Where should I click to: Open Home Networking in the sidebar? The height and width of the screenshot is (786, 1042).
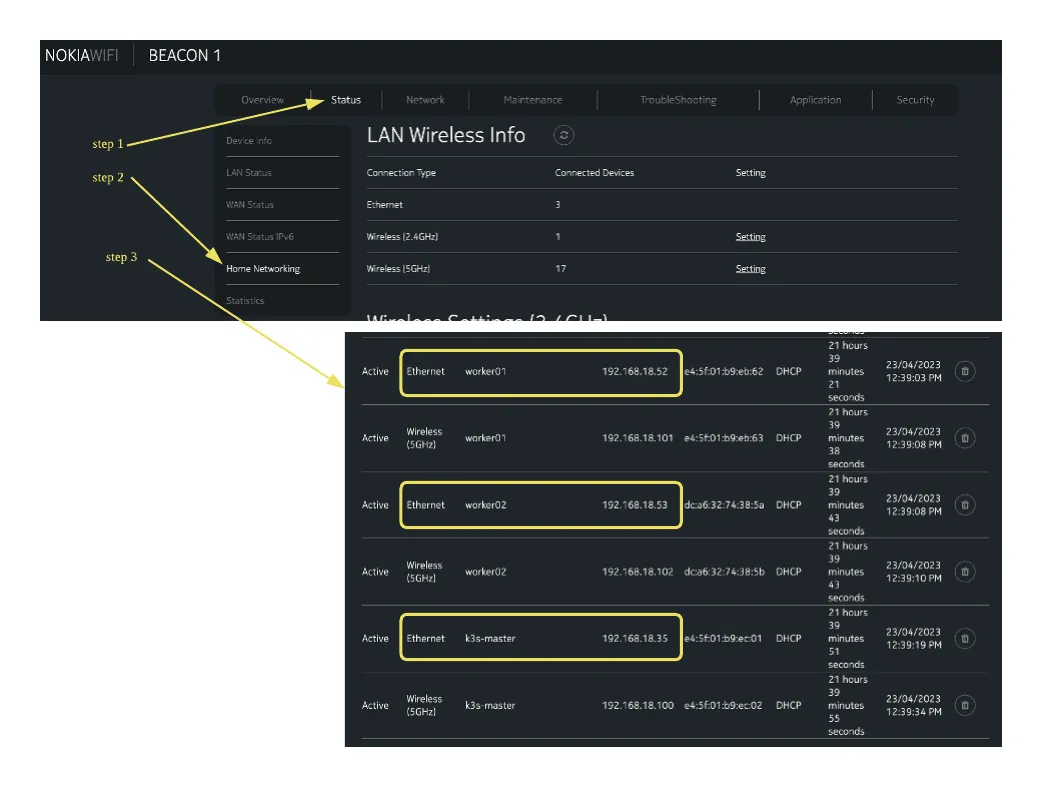click(x=263, y=268)
